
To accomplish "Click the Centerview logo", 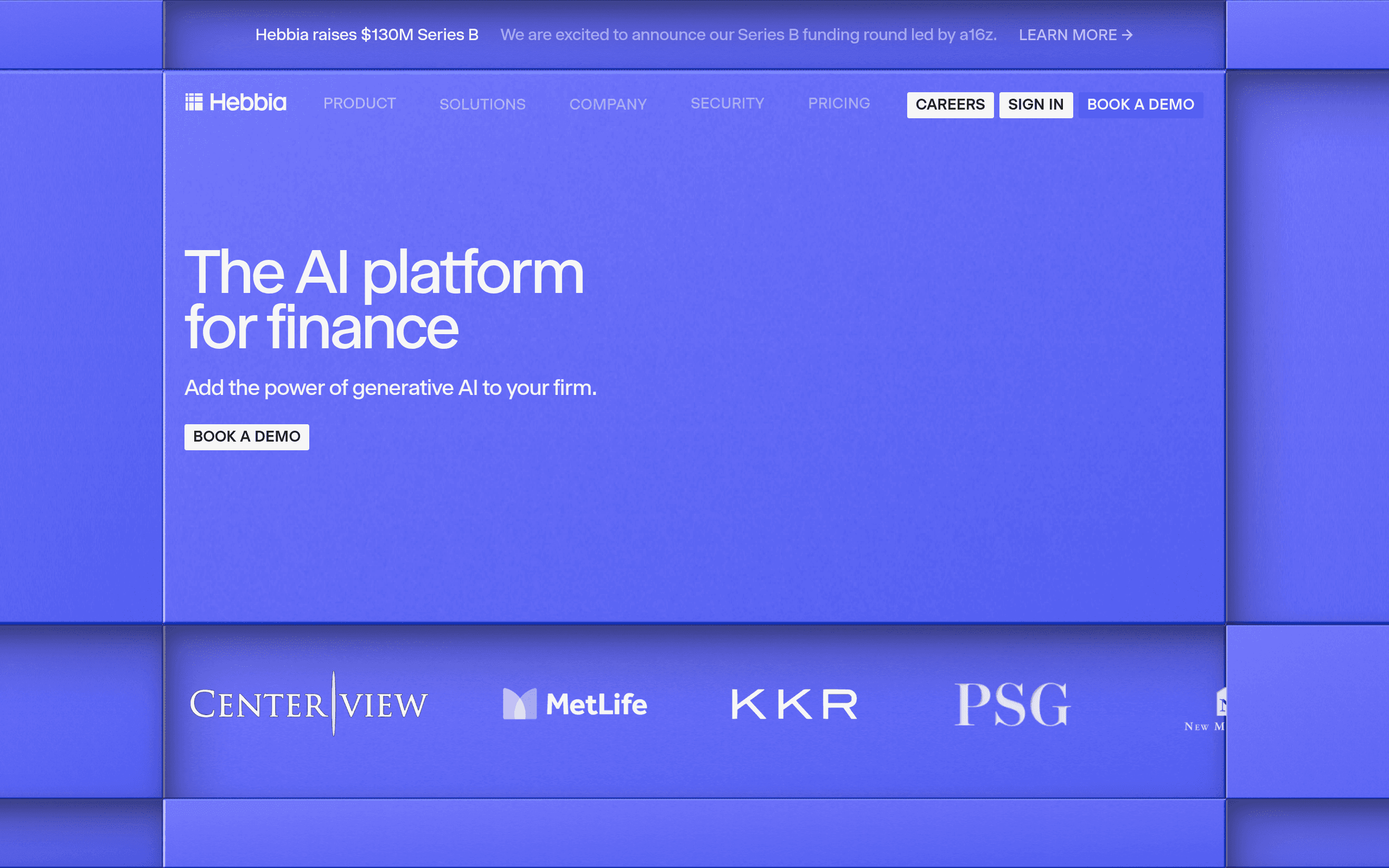I will click(x=309, y=703).
